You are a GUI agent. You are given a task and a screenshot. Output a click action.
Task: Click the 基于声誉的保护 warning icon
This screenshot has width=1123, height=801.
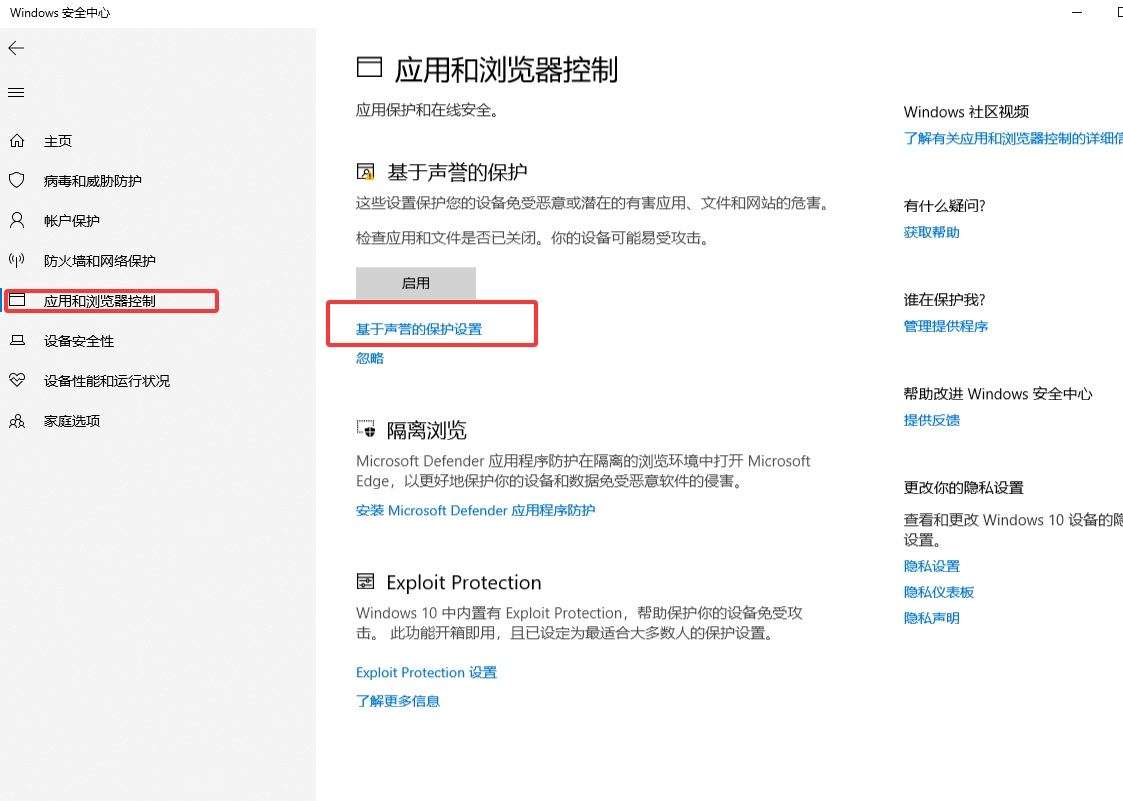(366, 172)
